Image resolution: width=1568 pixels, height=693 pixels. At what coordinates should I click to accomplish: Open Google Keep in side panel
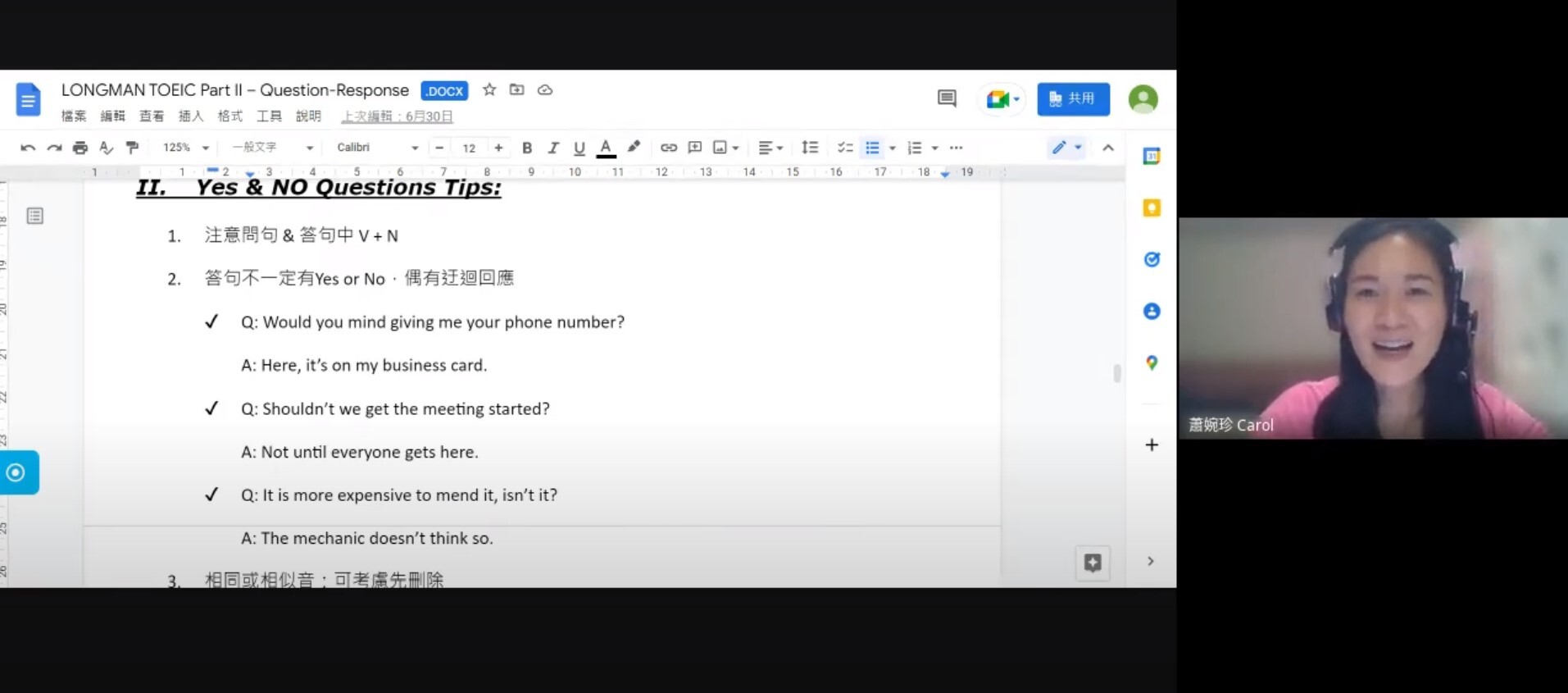(x=1152, y=207)
